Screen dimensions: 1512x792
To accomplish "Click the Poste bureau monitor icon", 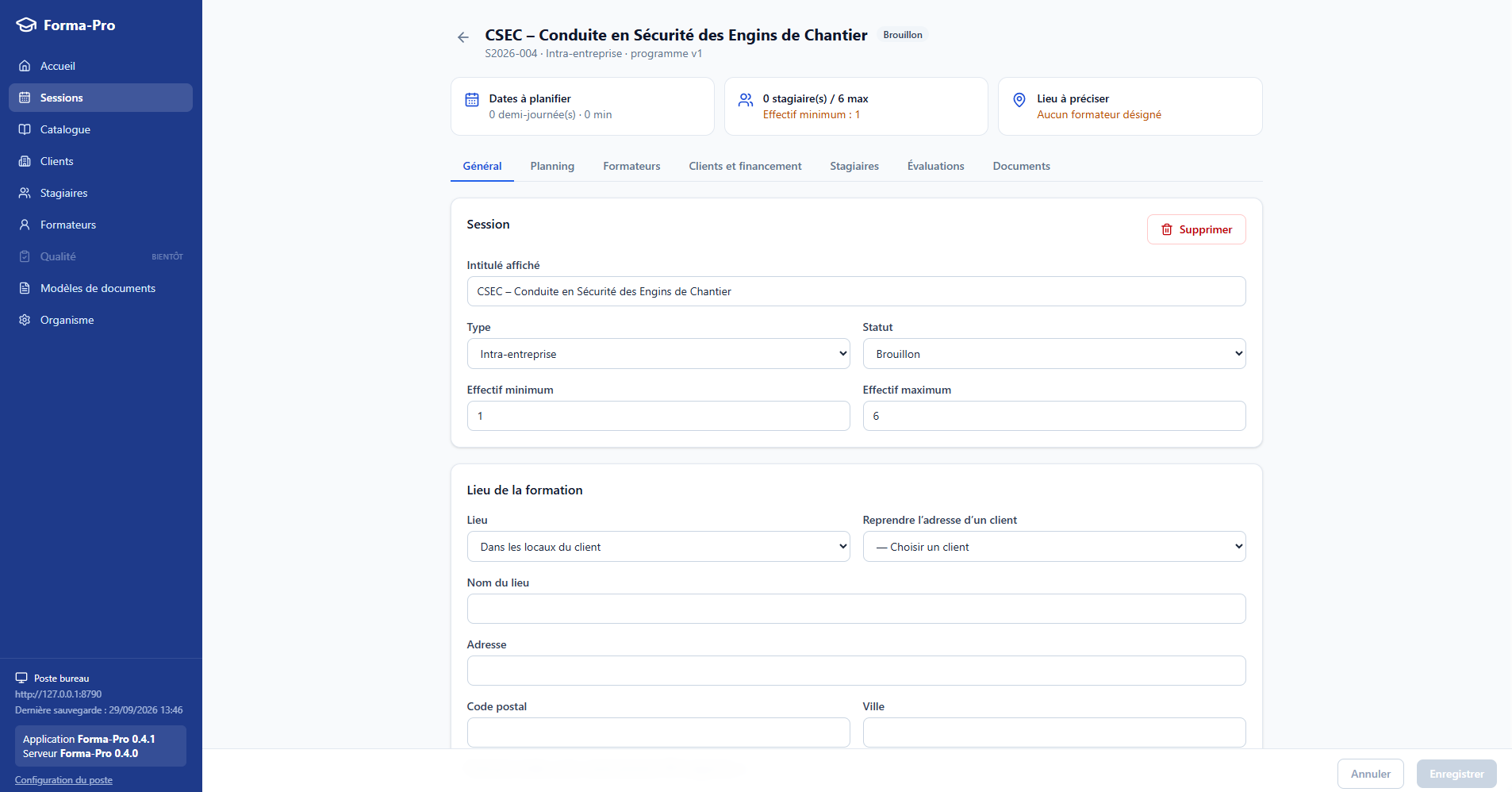I will pyautogui.click(x=21, y=678).
